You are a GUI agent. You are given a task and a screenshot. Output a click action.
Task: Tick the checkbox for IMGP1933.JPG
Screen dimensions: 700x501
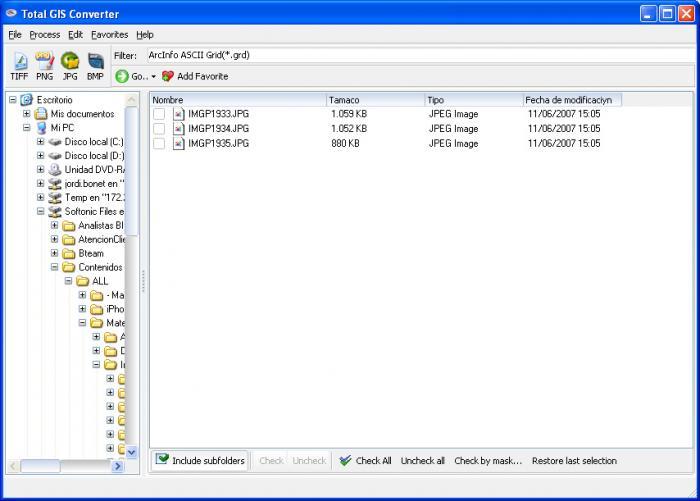point(159,114)
